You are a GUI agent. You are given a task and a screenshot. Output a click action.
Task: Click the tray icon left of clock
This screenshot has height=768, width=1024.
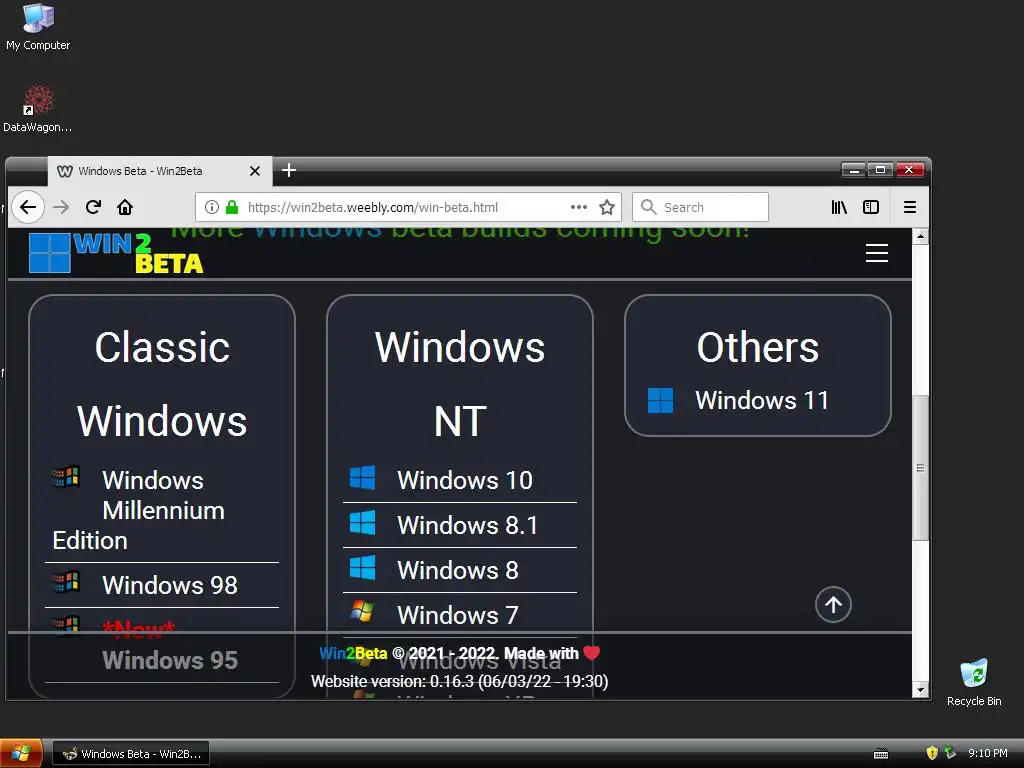[950, 753]
